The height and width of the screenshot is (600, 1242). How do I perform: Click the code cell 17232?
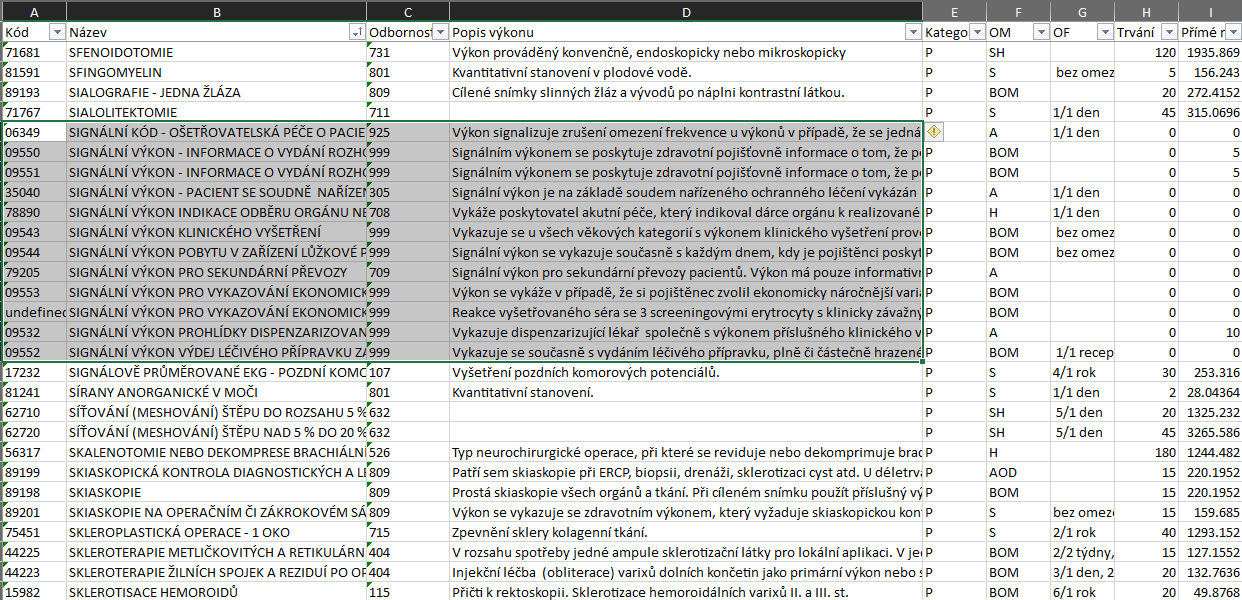point(34,372)
